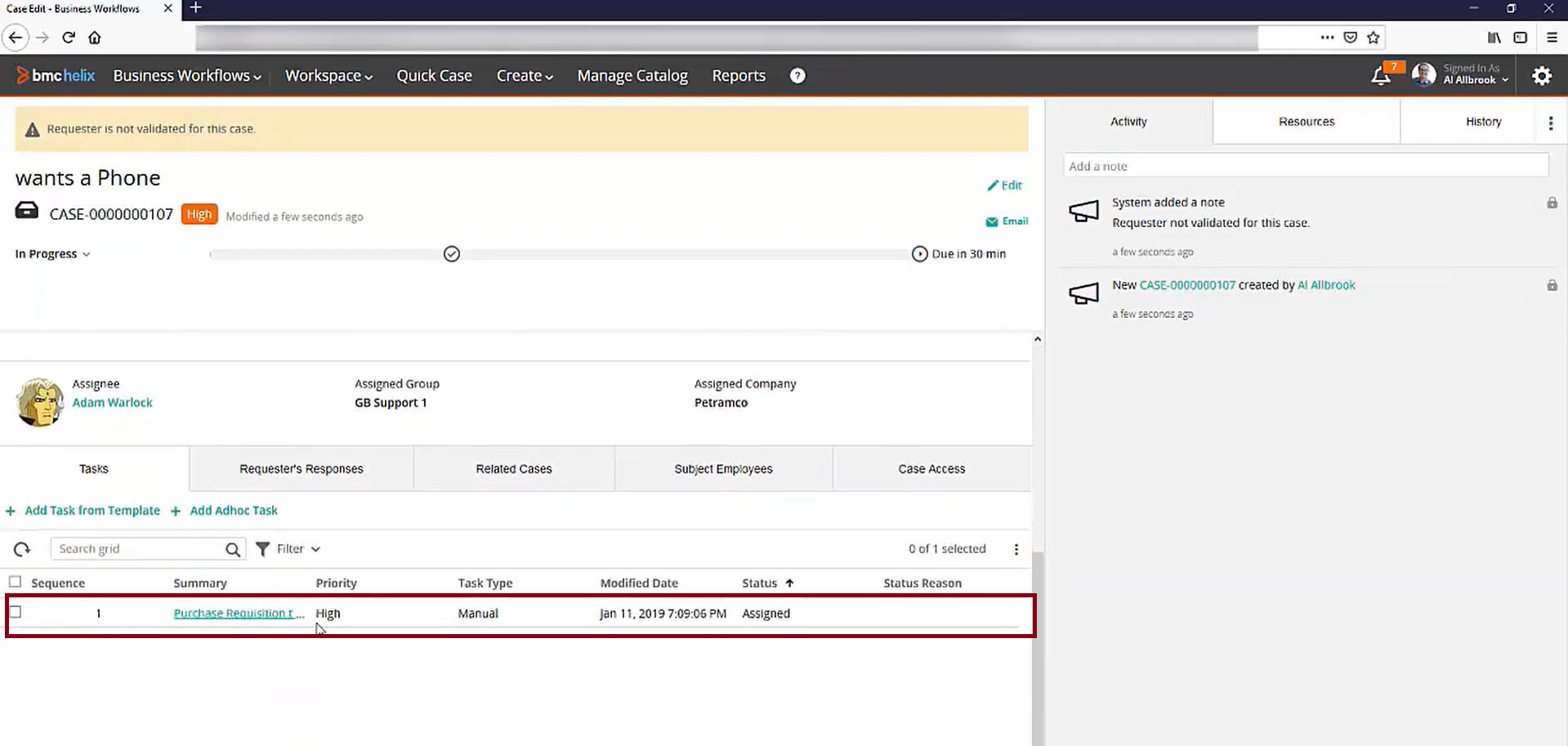Viewport: 1568px width, 746px height.
Task: Click the Add a note field
Action: pos(1306,166)
